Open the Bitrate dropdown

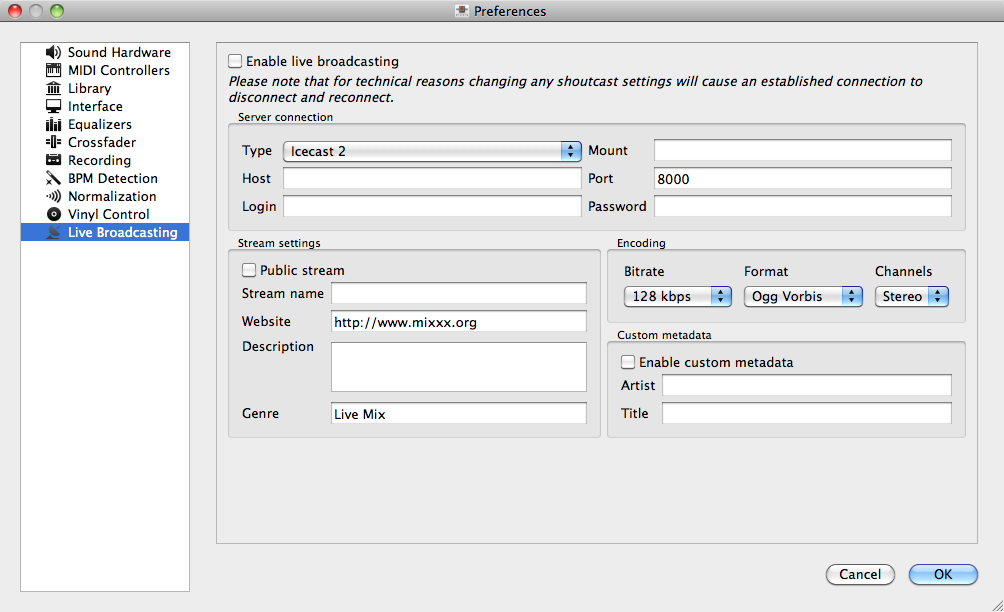tap(678, 296)
